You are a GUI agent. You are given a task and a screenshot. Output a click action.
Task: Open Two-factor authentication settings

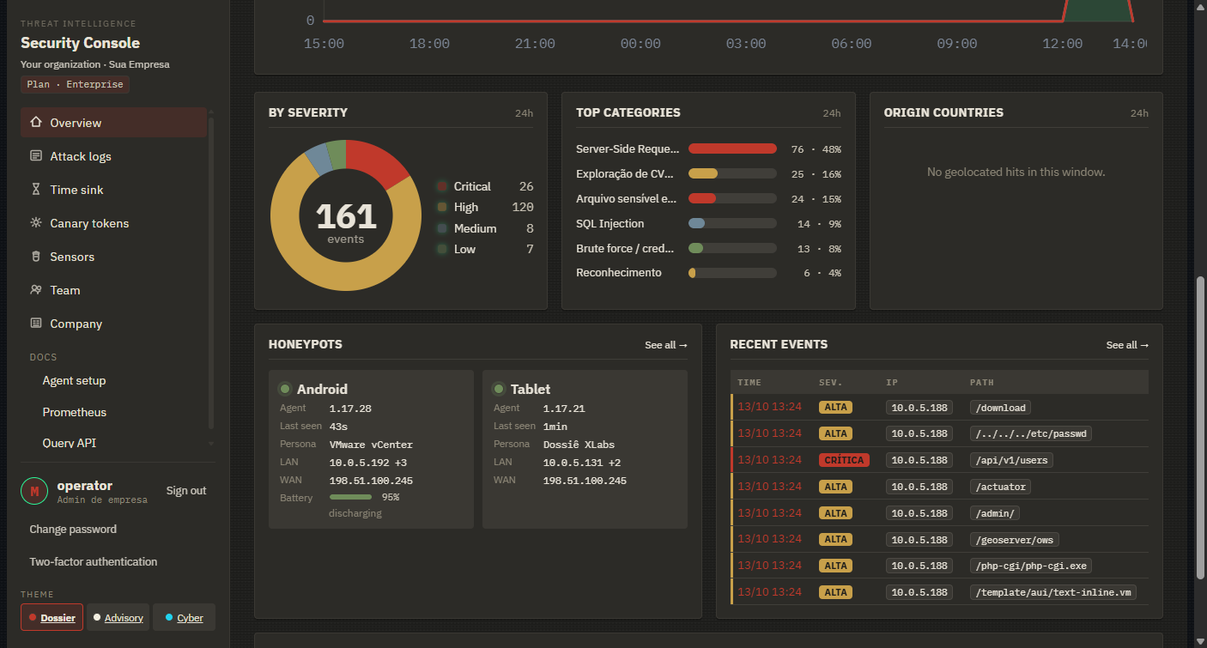(x=93, y=562)
